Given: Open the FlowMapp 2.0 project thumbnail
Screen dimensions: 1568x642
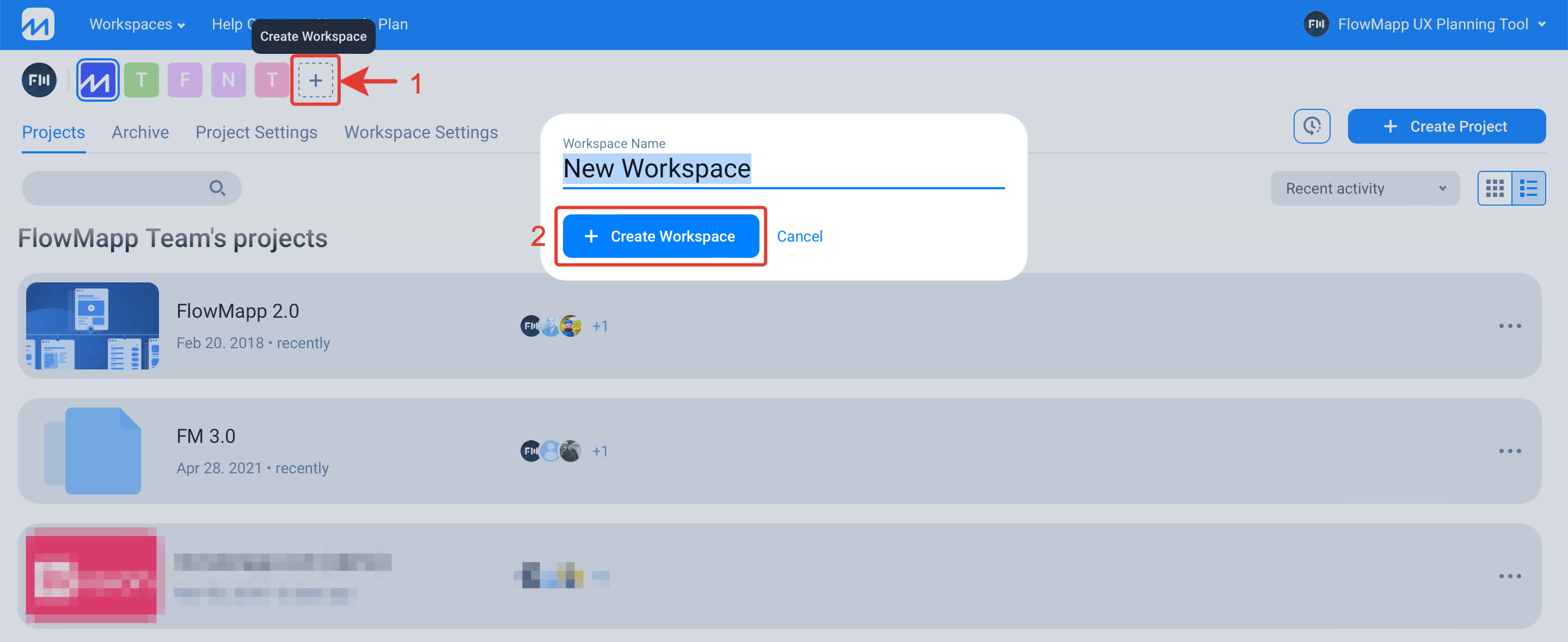Looking at the screenshot, I should 93,325.
